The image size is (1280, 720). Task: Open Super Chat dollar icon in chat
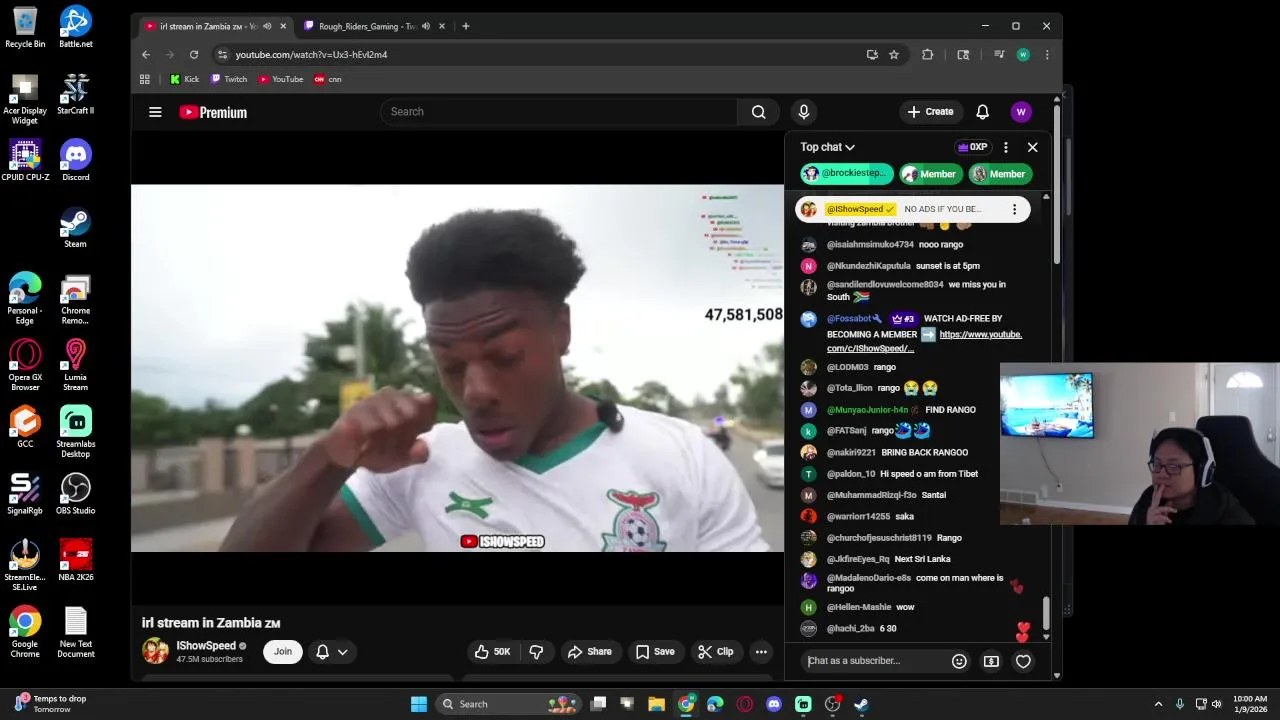(991, 661)
